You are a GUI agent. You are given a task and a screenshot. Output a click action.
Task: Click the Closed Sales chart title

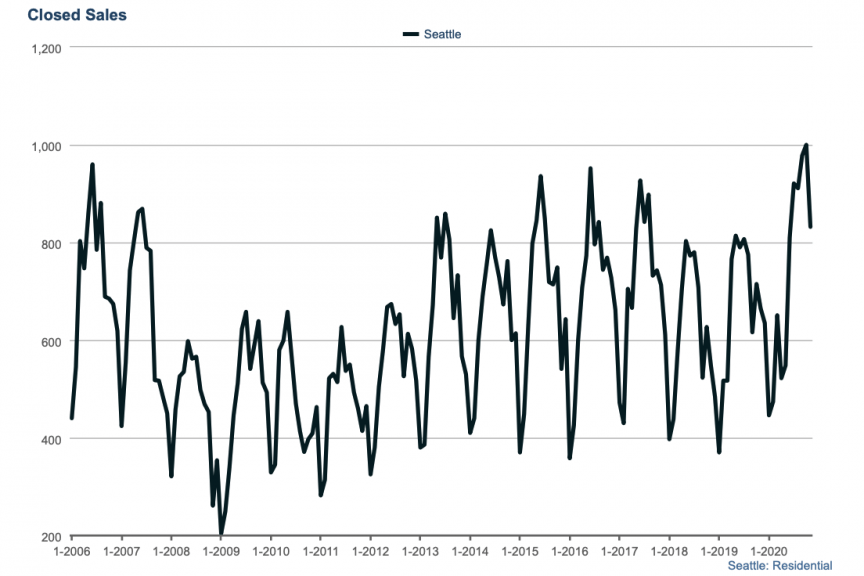[77, 15]
